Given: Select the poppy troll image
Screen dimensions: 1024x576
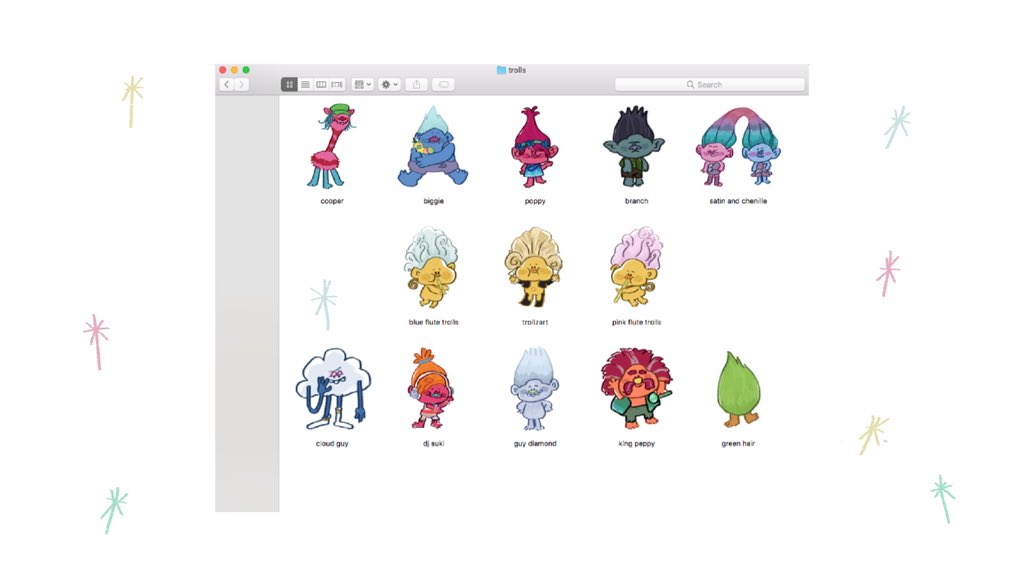Looking at the screenshot, I should (535, 146).
